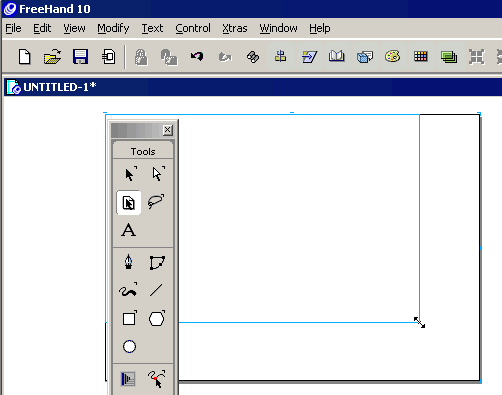502x395 pixels.
Task: Click the FreeHand 10 application icon
Action: coord(10,9)
